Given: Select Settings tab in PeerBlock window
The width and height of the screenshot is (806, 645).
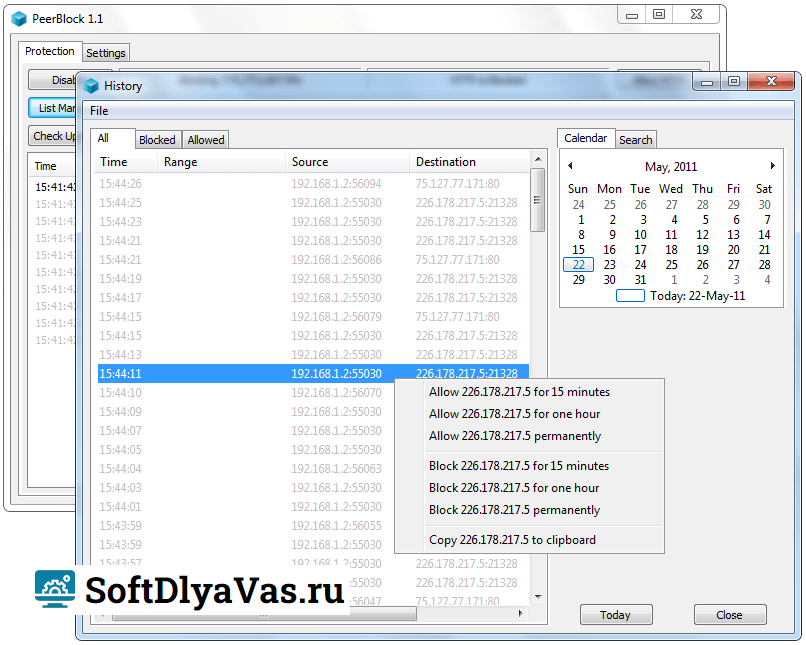Looking at the screenshot, I should click(106, 53).
